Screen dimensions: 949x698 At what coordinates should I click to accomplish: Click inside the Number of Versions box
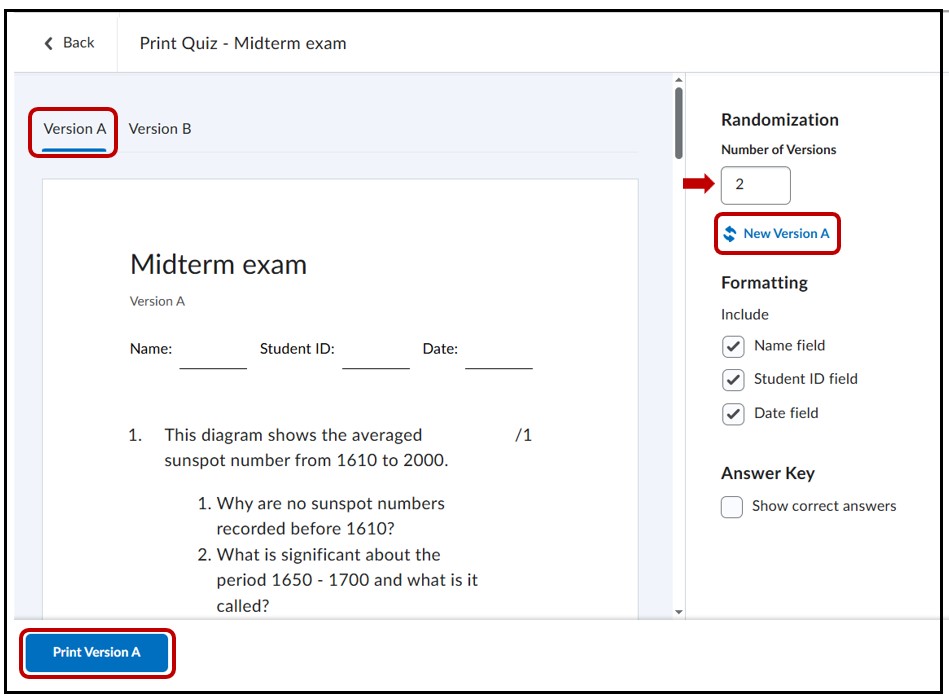pyautogui.click(x=755, y=185)
